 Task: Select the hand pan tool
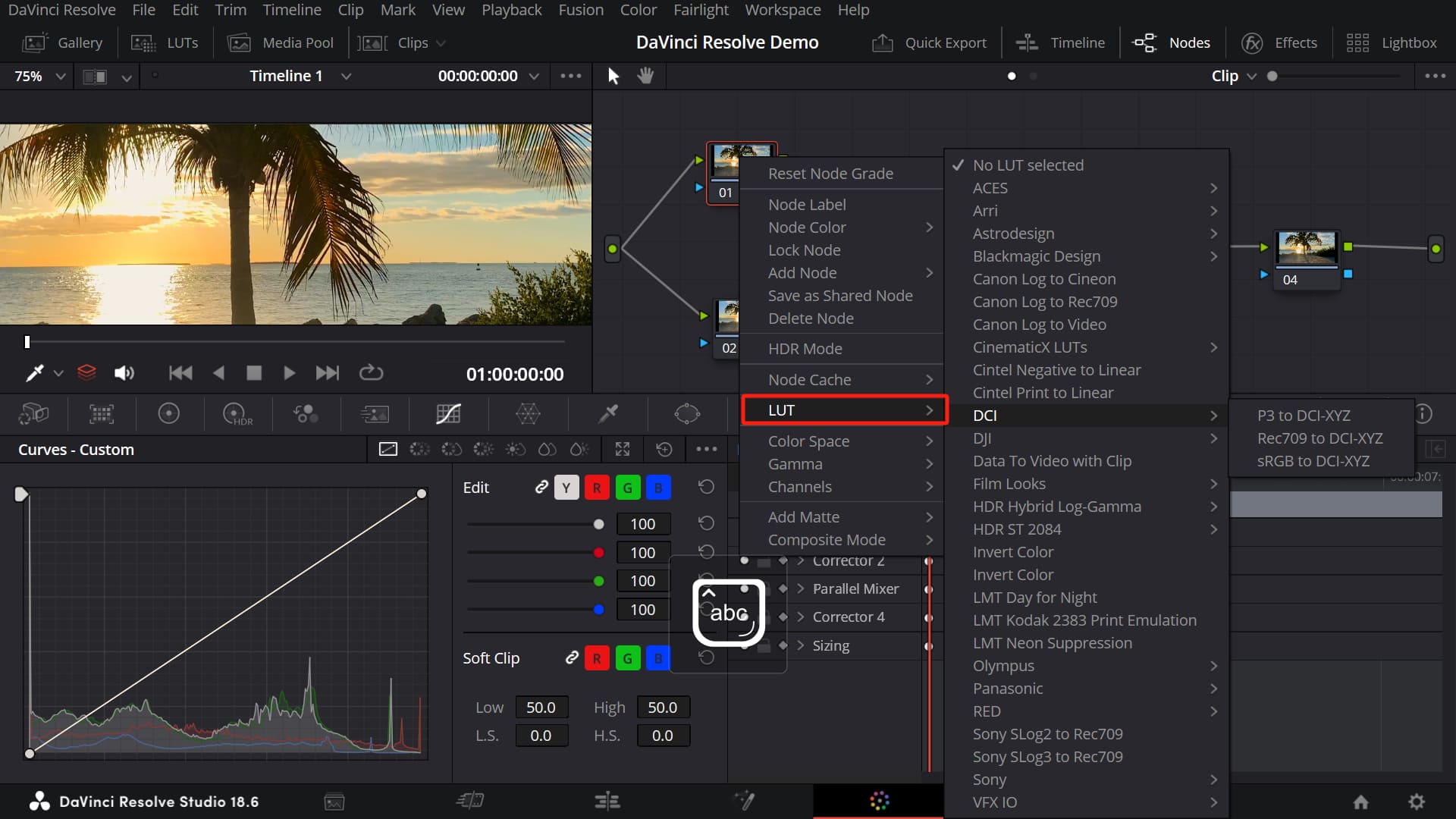pos(645,76)
